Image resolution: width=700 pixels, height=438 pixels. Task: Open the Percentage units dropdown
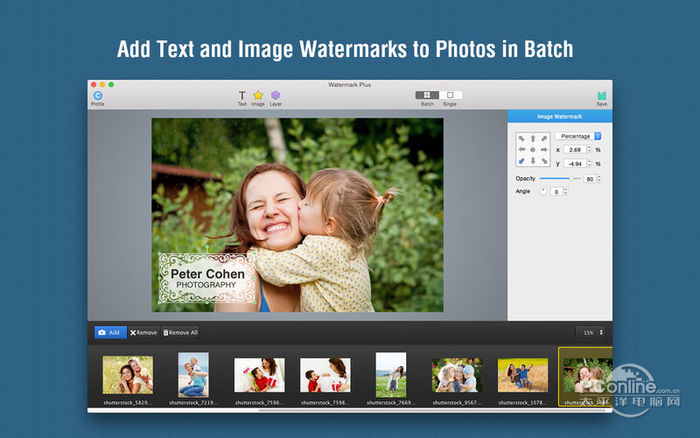coord(578,135)
